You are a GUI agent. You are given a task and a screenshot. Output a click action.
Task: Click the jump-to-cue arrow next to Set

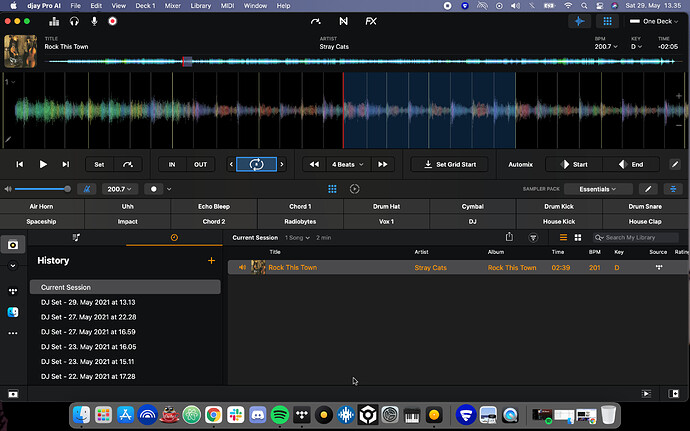coord(128,164)
